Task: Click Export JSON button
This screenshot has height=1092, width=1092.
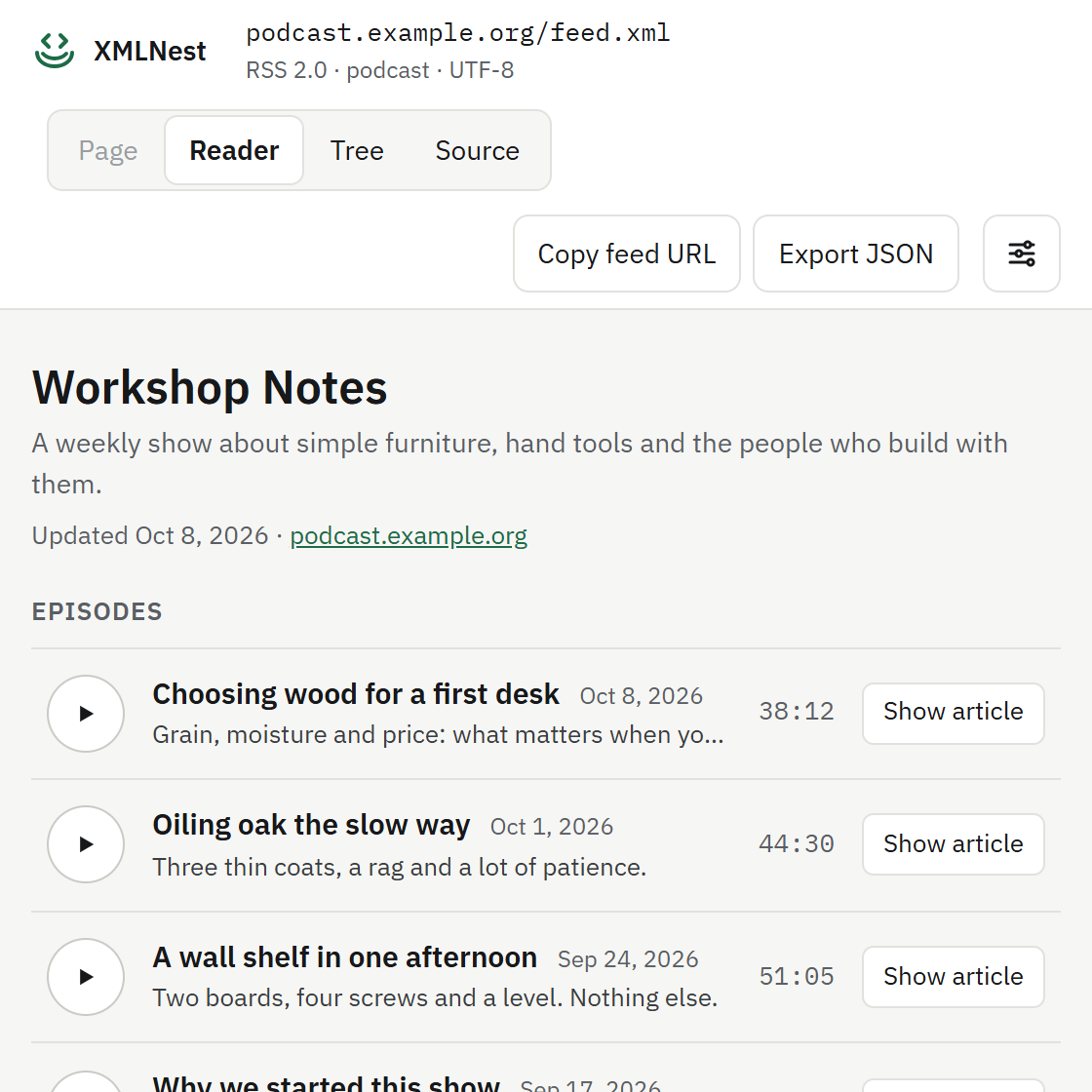Action: click(x=856, y=253)
